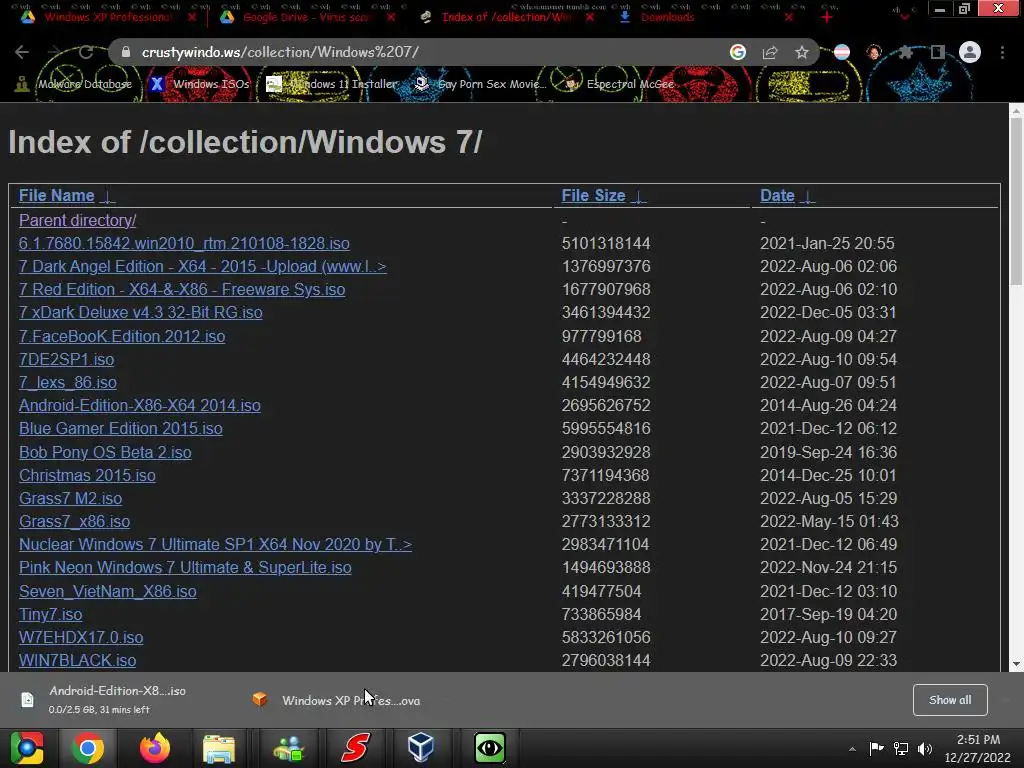The image size is (1024, 768).
Task: Open VirtualBox from the taskbar
Action: [x=421, y=748]
